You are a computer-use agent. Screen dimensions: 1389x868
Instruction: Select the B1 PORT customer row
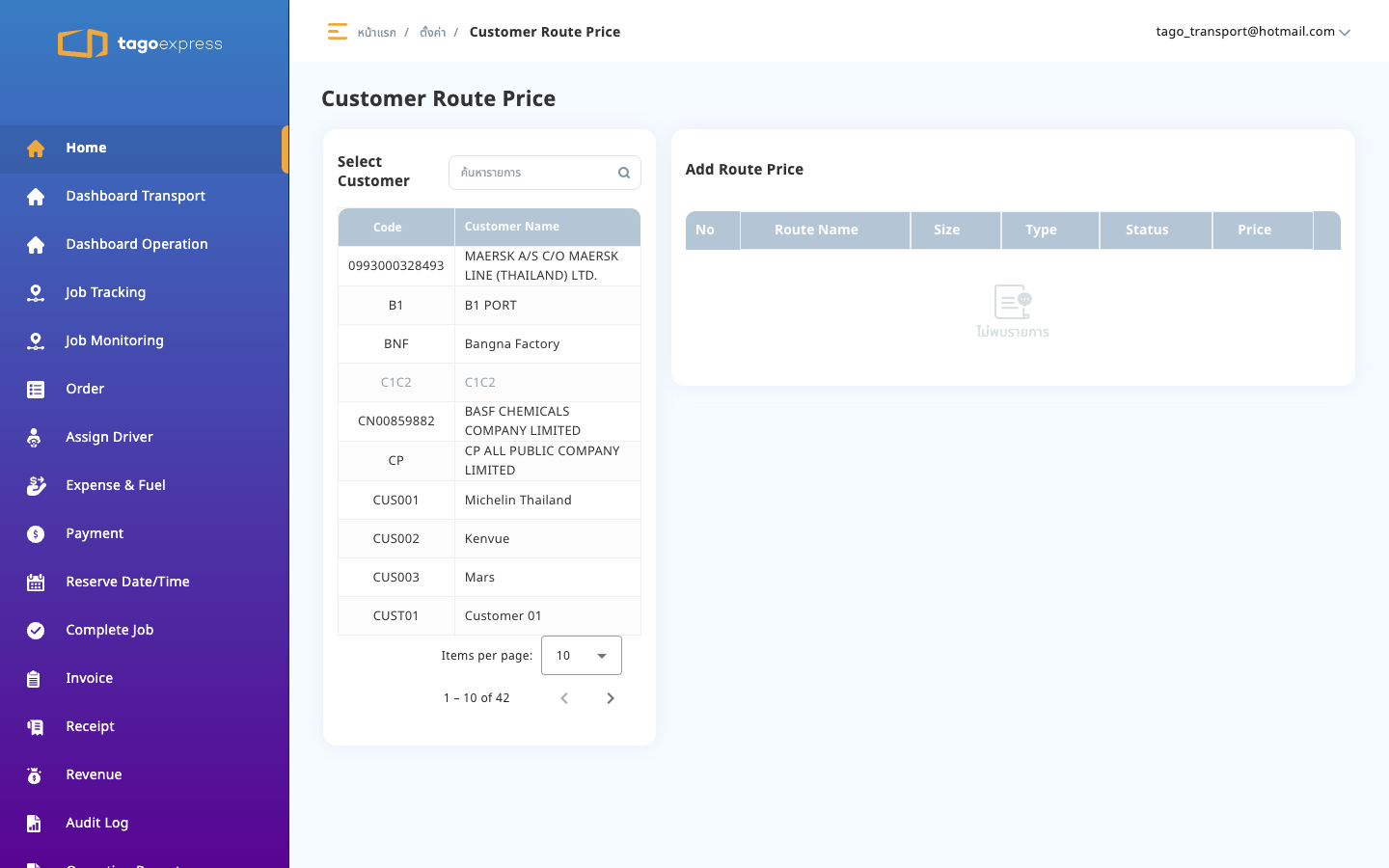(489, 306)
